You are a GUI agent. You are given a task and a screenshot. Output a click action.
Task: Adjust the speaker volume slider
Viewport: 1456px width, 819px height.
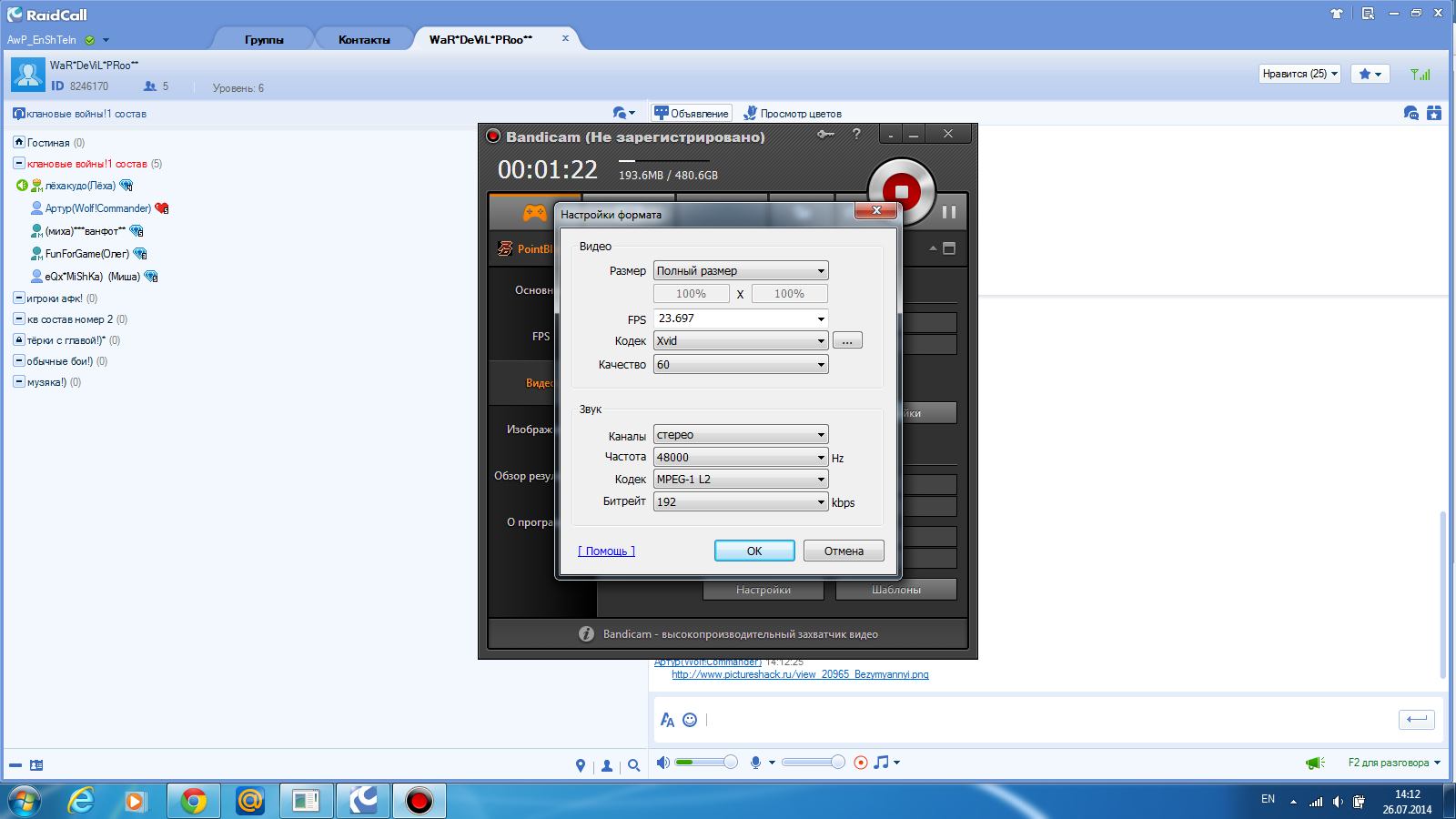tap(706, 763)
